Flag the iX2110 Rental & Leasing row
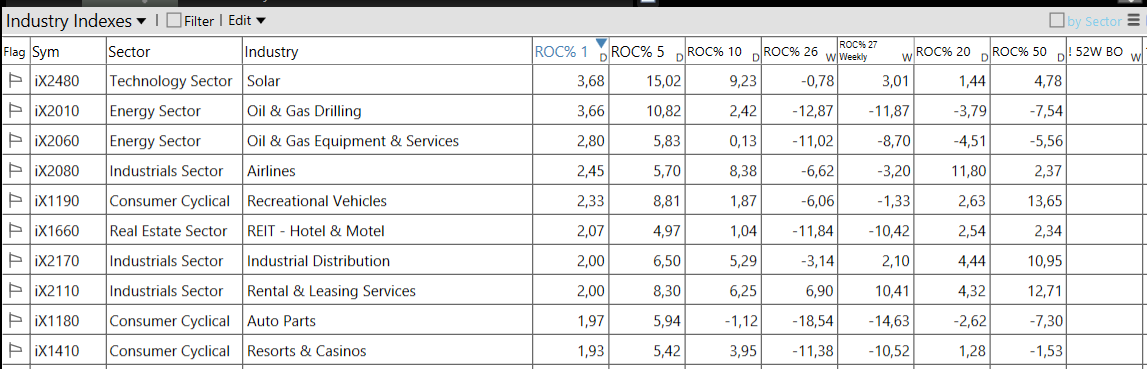1147x369 pixels. [x=15, y=291]
